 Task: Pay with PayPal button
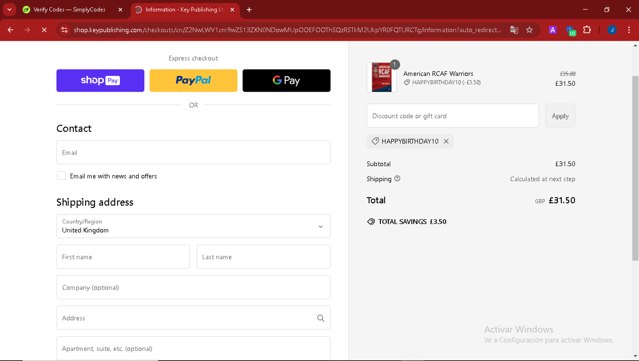point(193,80)
